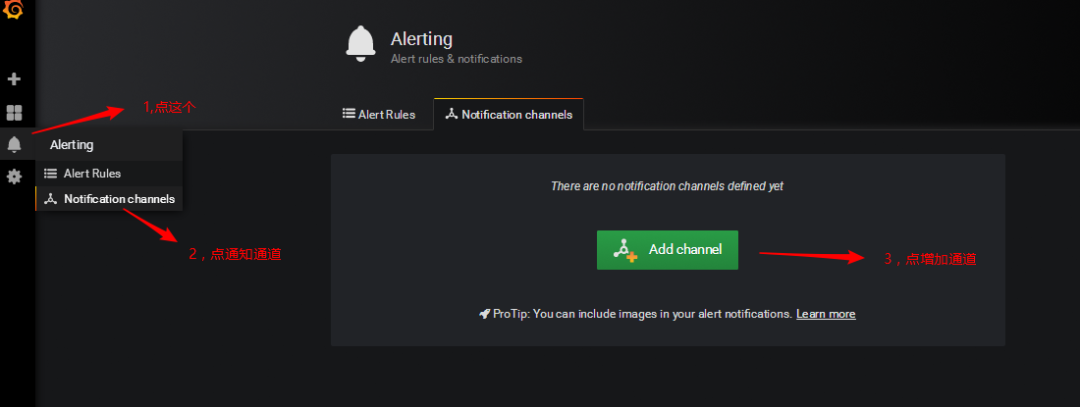Click node icon beside Notification channels in flyout menu
This screenshot has width=1080, height=407.
point(50,199)
